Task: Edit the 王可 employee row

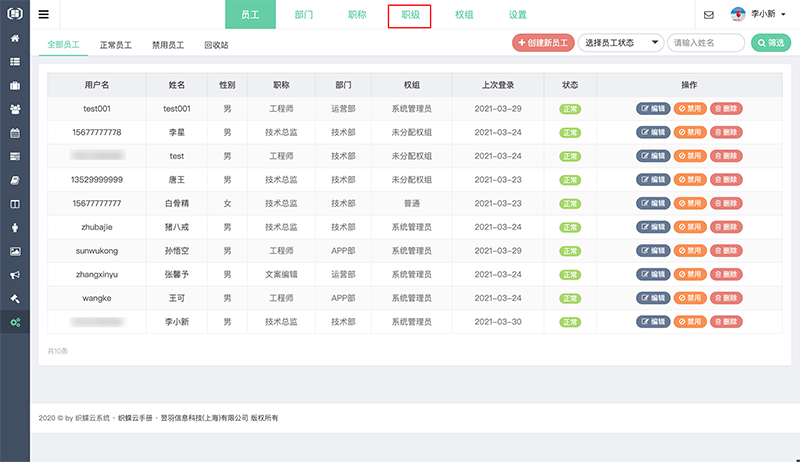Action: (653, 298)
